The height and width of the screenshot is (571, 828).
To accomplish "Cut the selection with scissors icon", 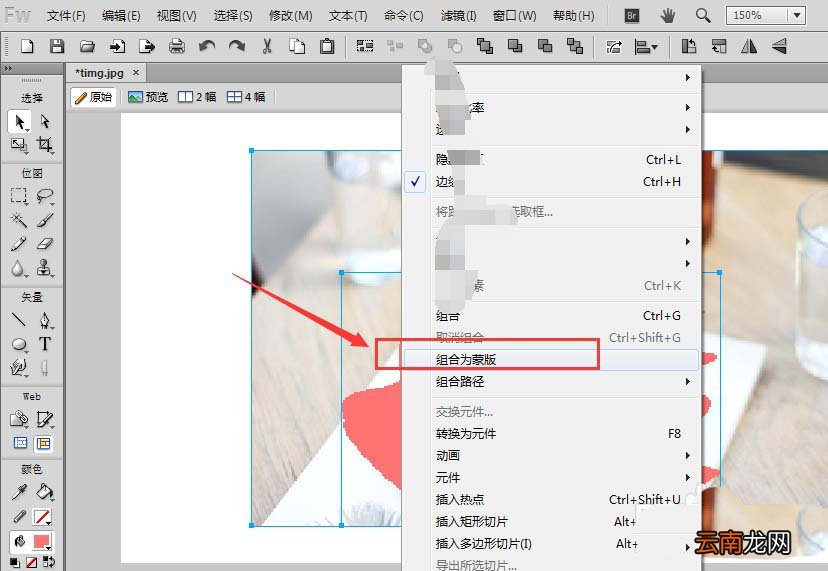I will pyautogui.click(x=267, y=46).
